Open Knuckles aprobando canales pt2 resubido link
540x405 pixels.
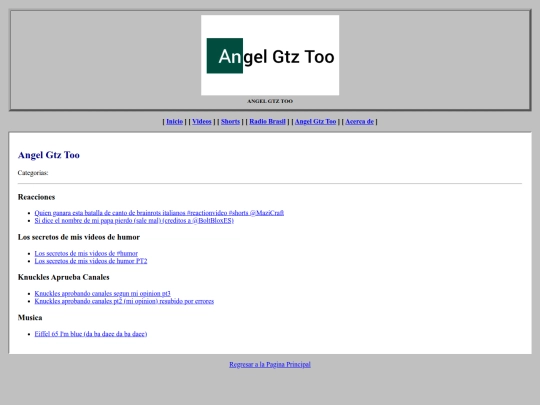(124, 301)
